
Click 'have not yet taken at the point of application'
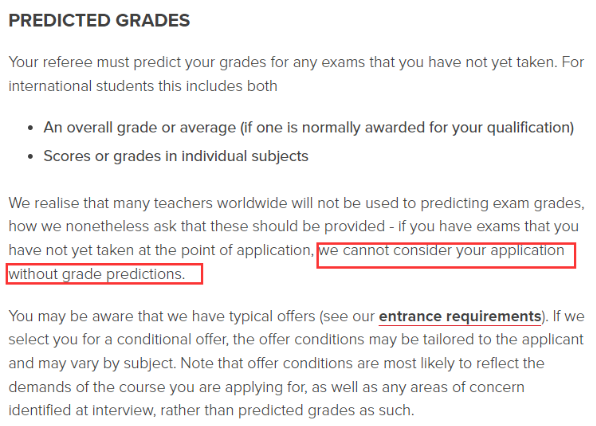click(x=161, y=250)
